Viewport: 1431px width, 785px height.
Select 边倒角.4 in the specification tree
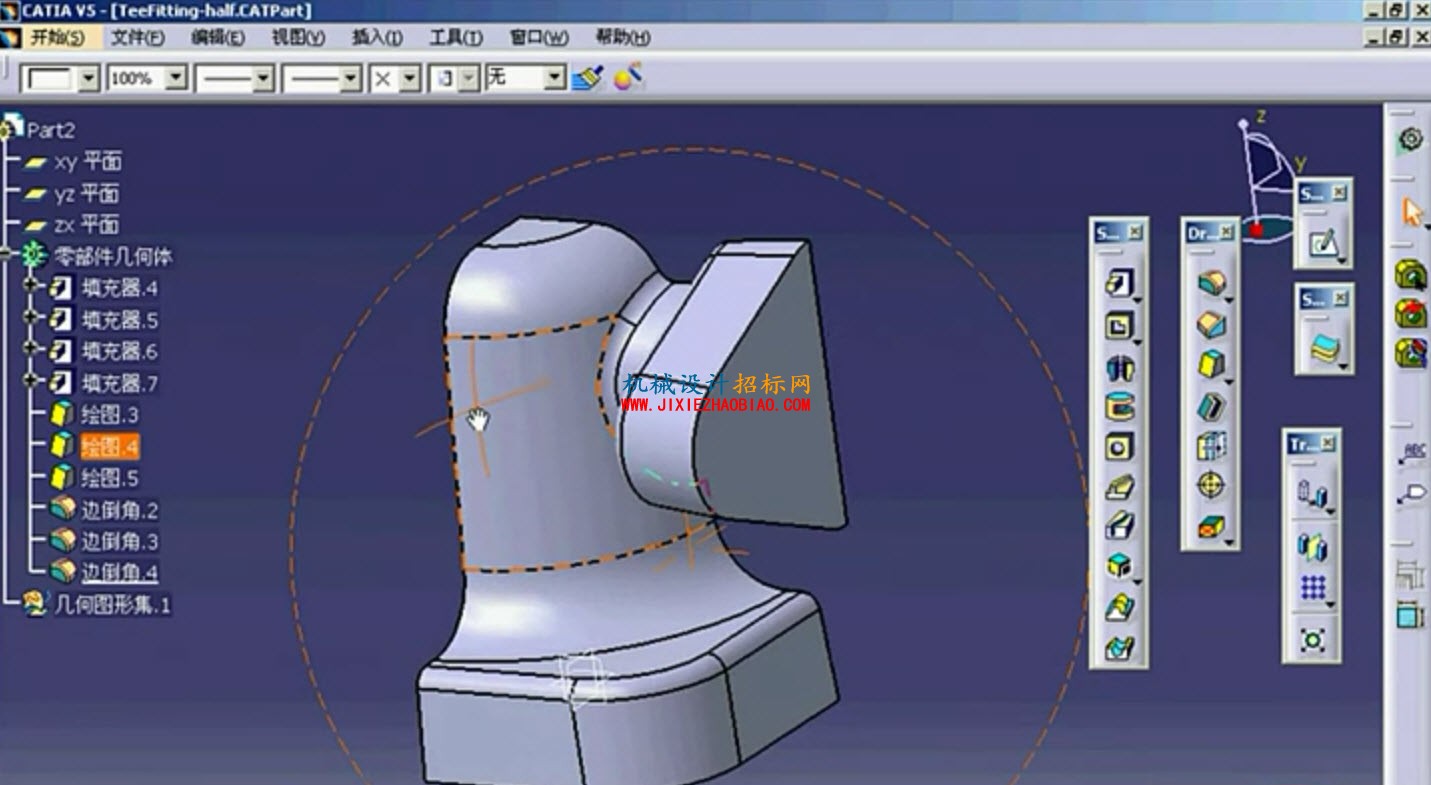[120, 573]
